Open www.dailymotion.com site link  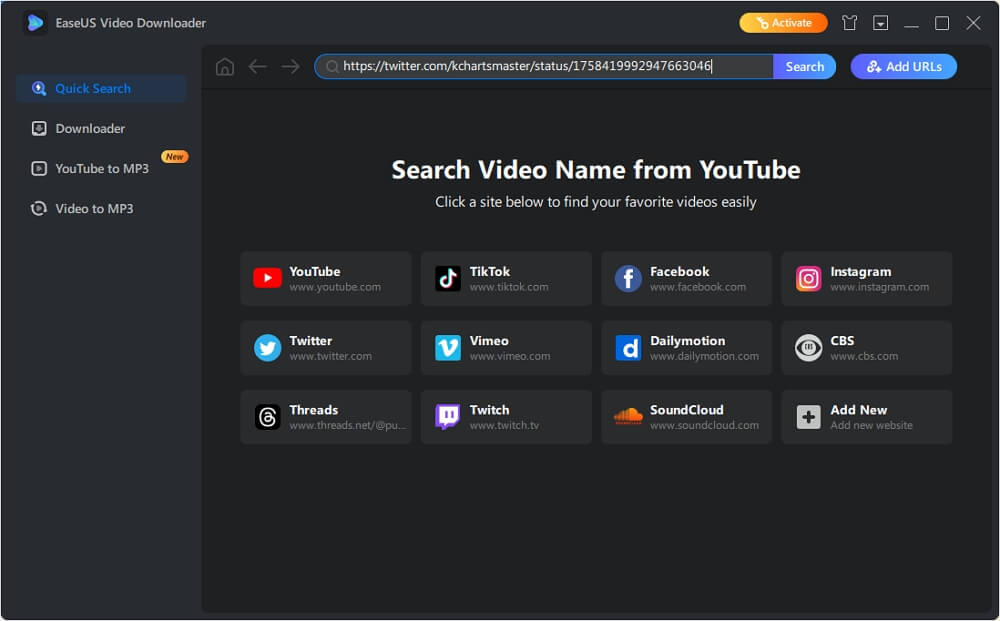[704, 356]
